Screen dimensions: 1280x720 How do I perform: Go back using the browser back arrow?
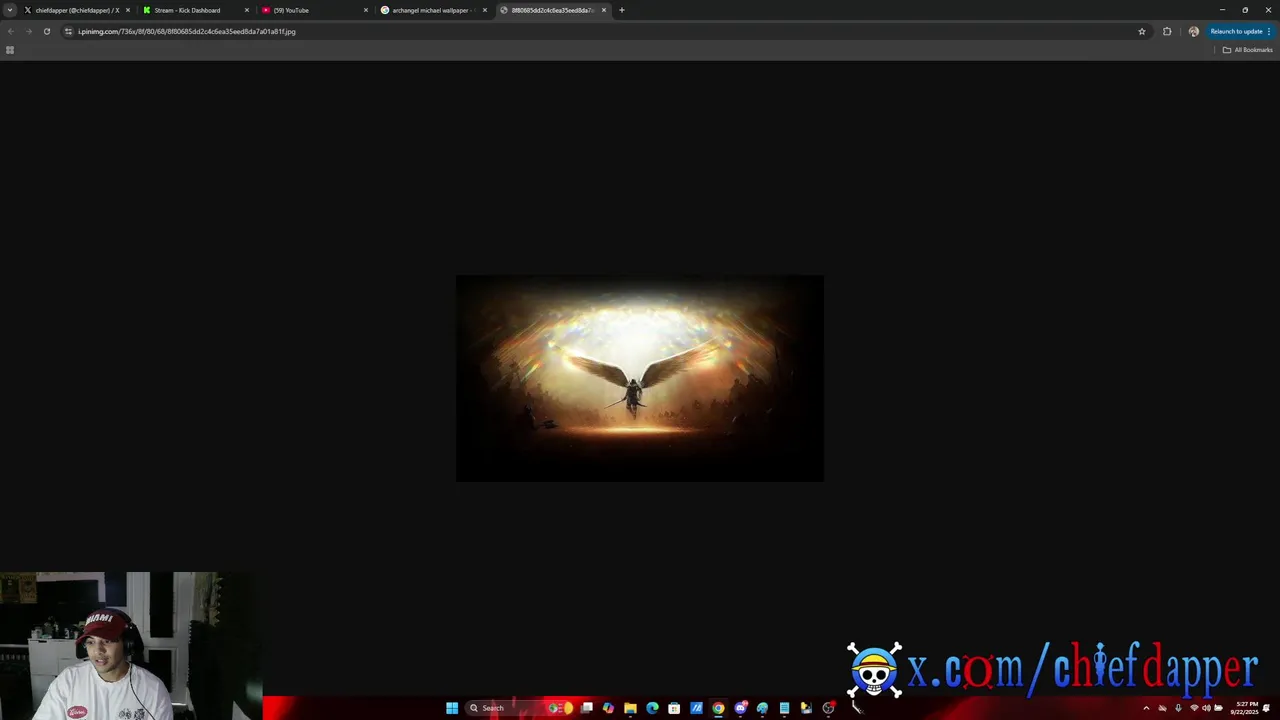click(11, 31)
